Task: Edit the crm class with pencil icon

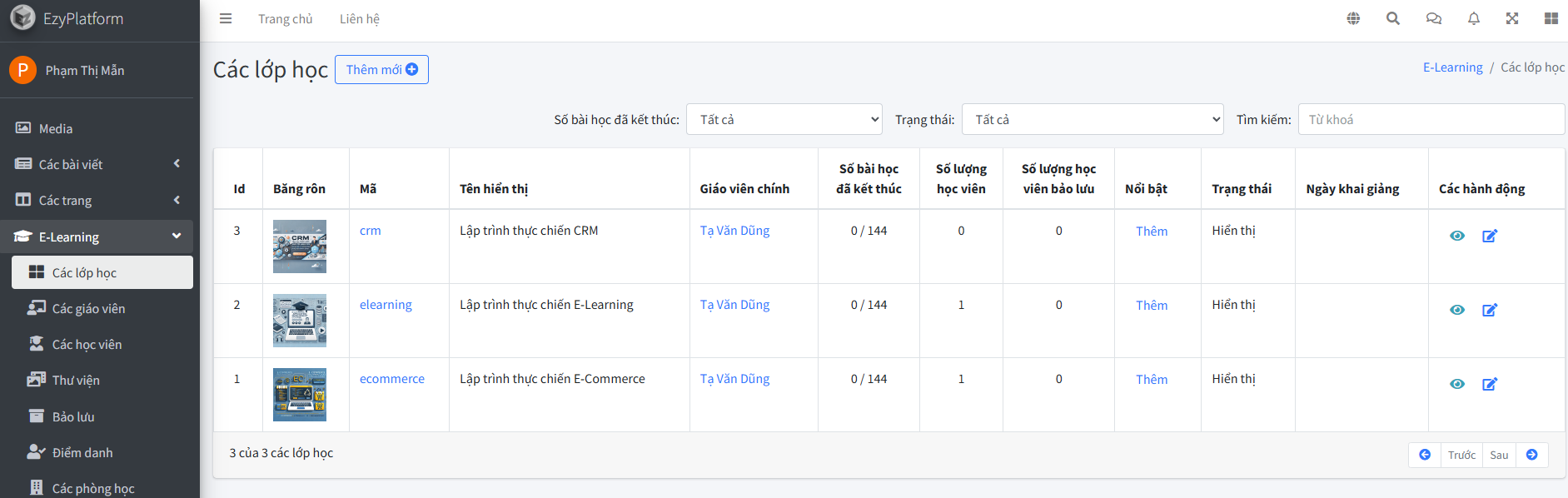Action: pyautogui.click(x=1490, y=236)
